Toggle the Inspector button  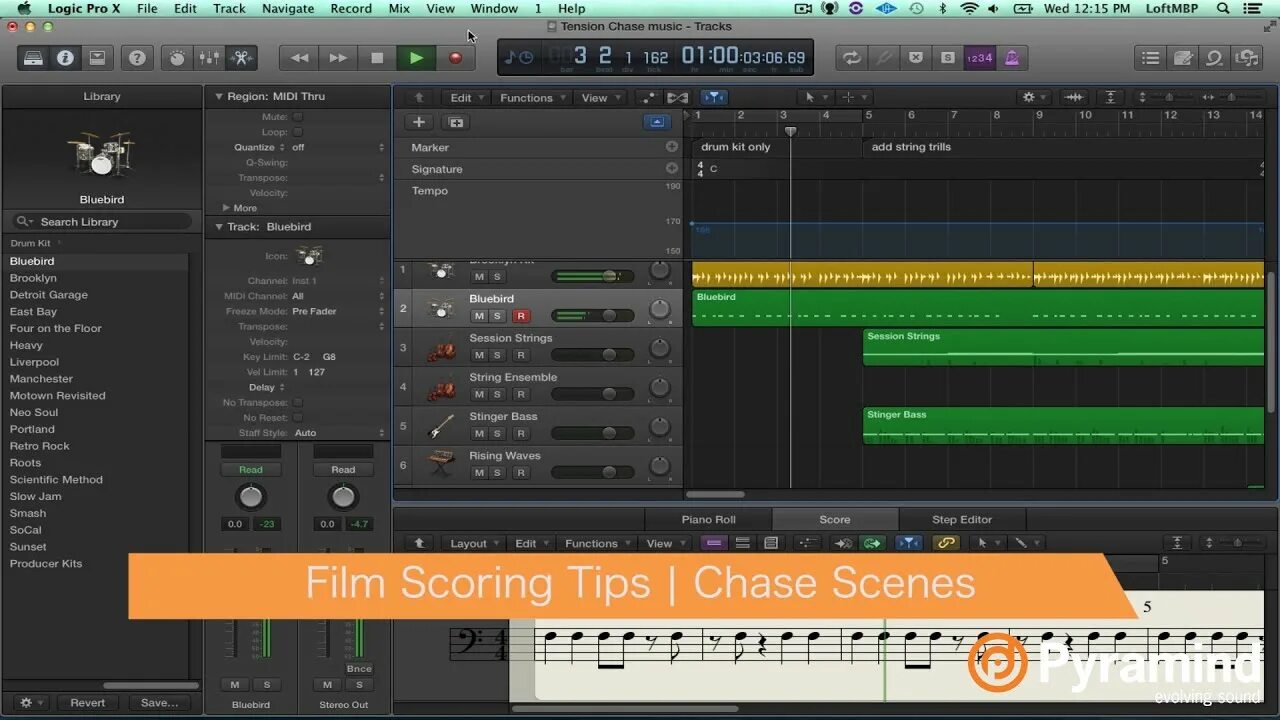(65, 58)
